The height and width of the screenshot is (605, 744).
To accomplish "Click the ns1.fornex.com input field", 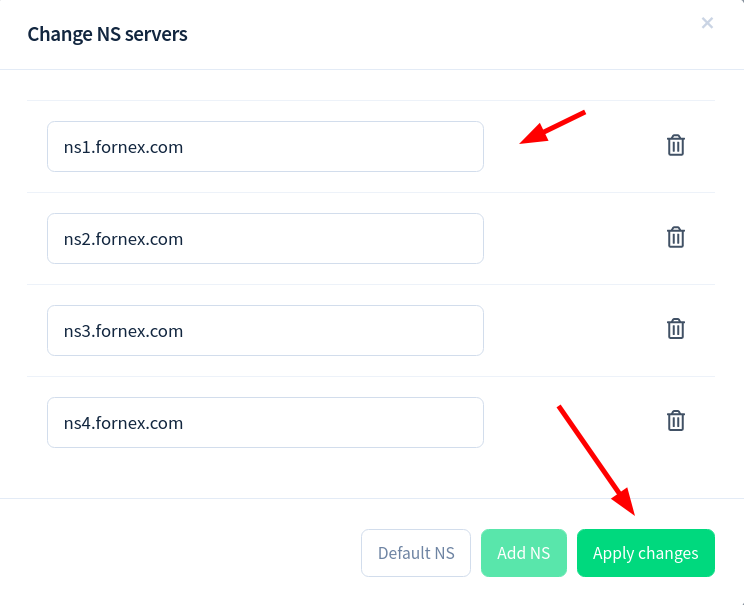I will click(265, 147).
